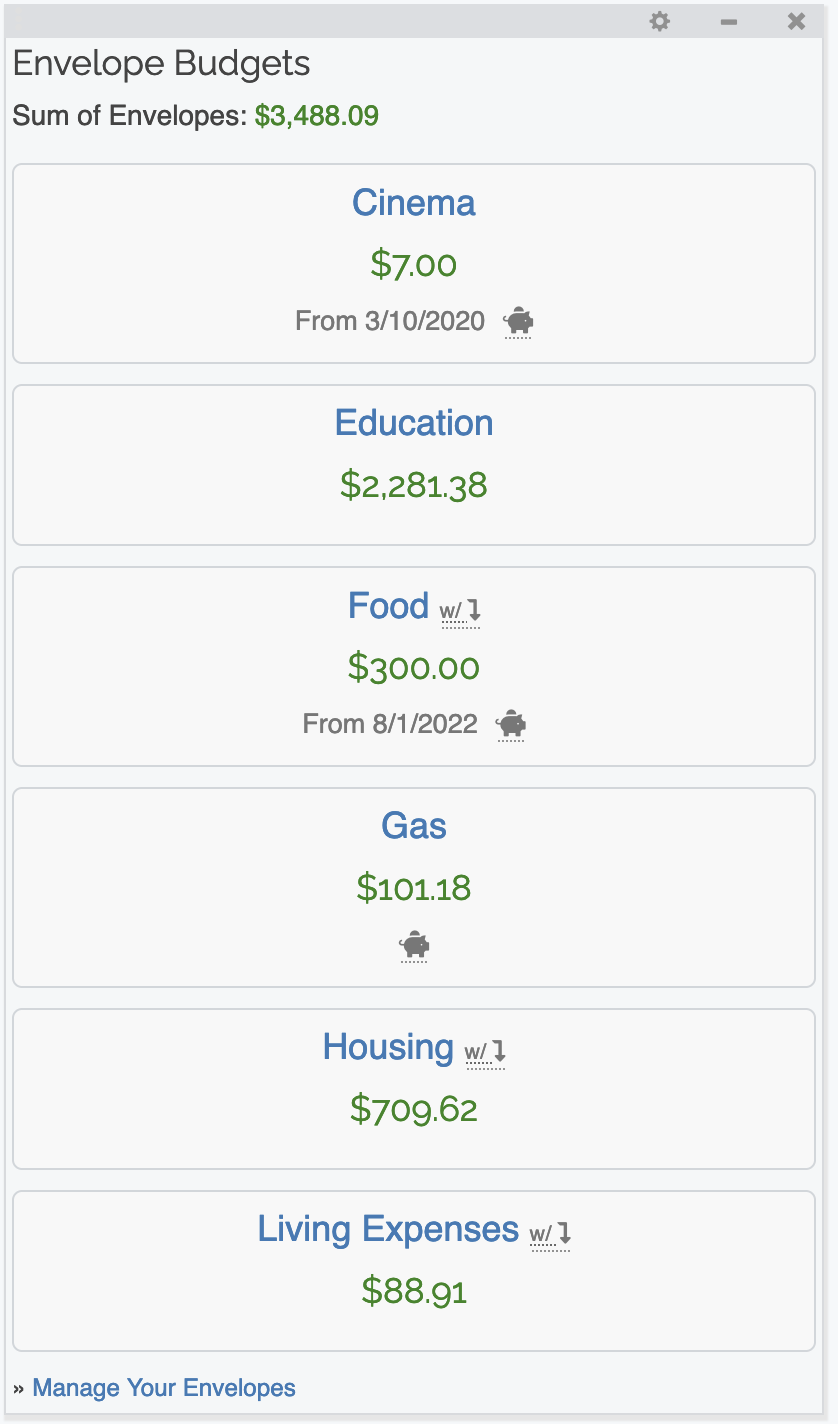838x1424 pixels.
Task: Minimize the Envelope Budgets widget
Action: coord(729,21)
